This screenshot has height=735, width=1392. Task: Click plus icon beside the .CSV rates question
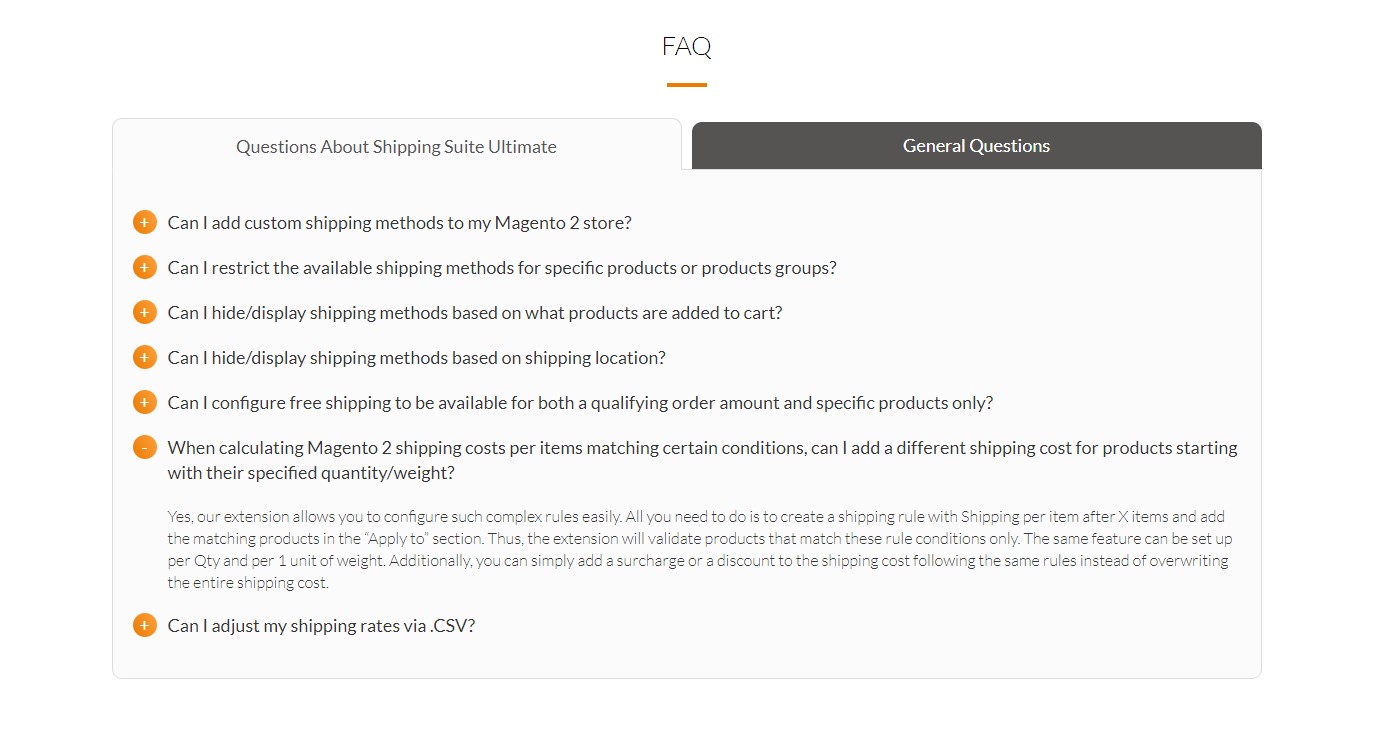tap(145, 625)
